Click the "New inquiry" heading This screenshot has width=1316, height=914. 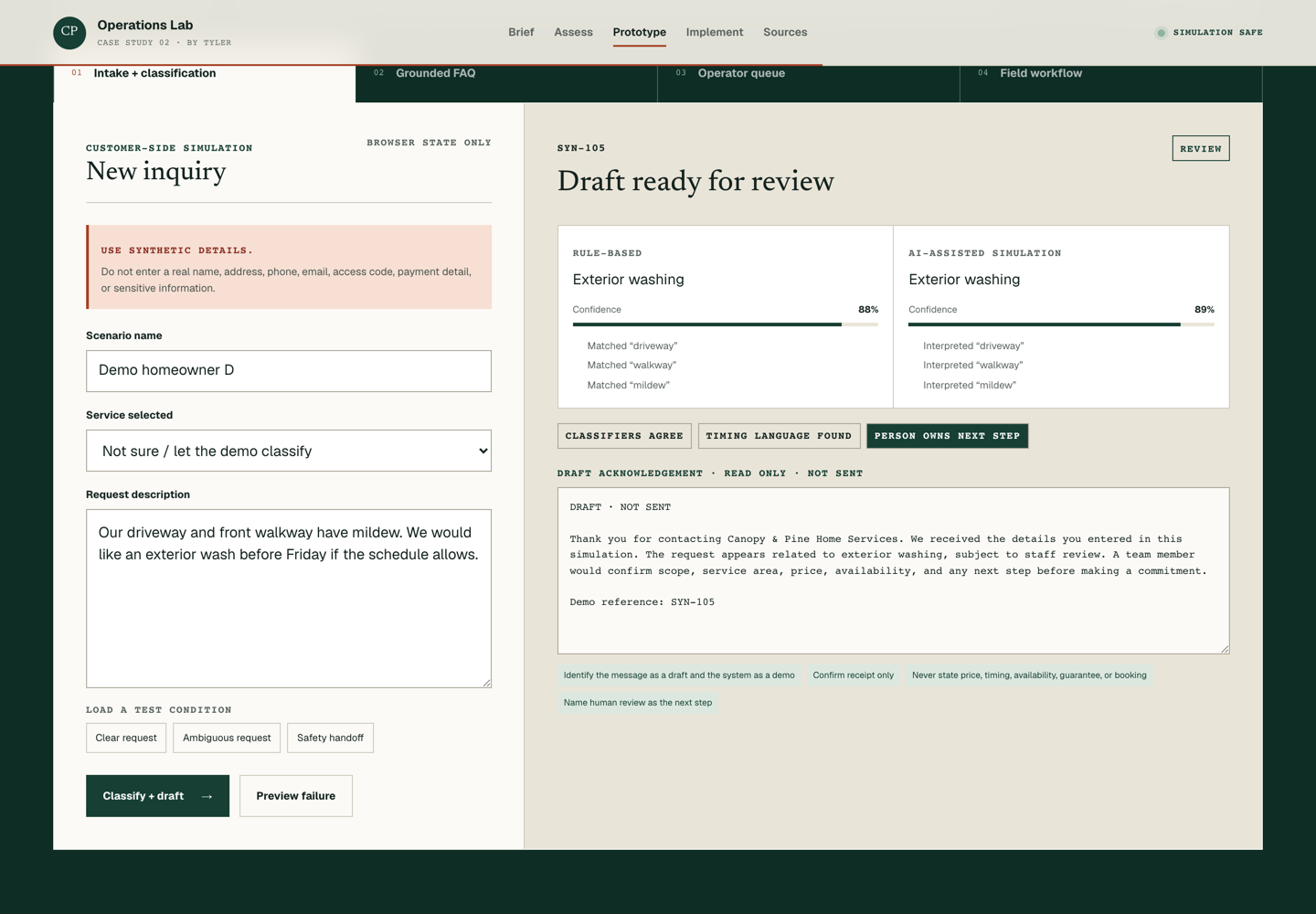pyautogui.click(x=156, y=172)
